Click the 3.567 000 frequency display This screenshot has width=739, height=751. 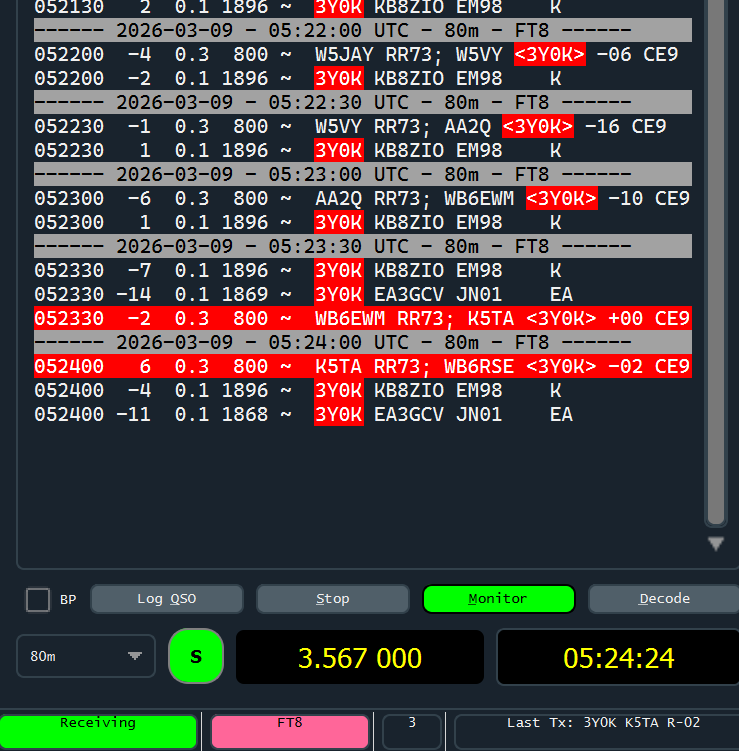click(x=360, y=657)
